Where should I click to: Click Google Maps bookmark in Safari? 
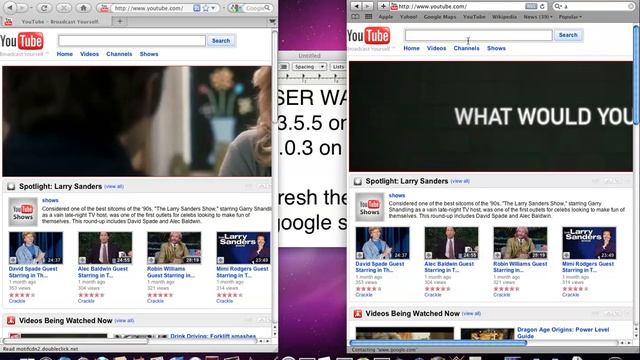click(440, 17)
